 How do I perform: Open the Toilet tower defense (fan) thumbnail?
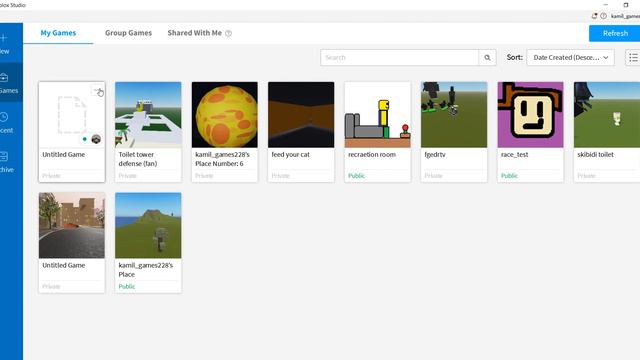pyautogui.click(x=148, y=115)
